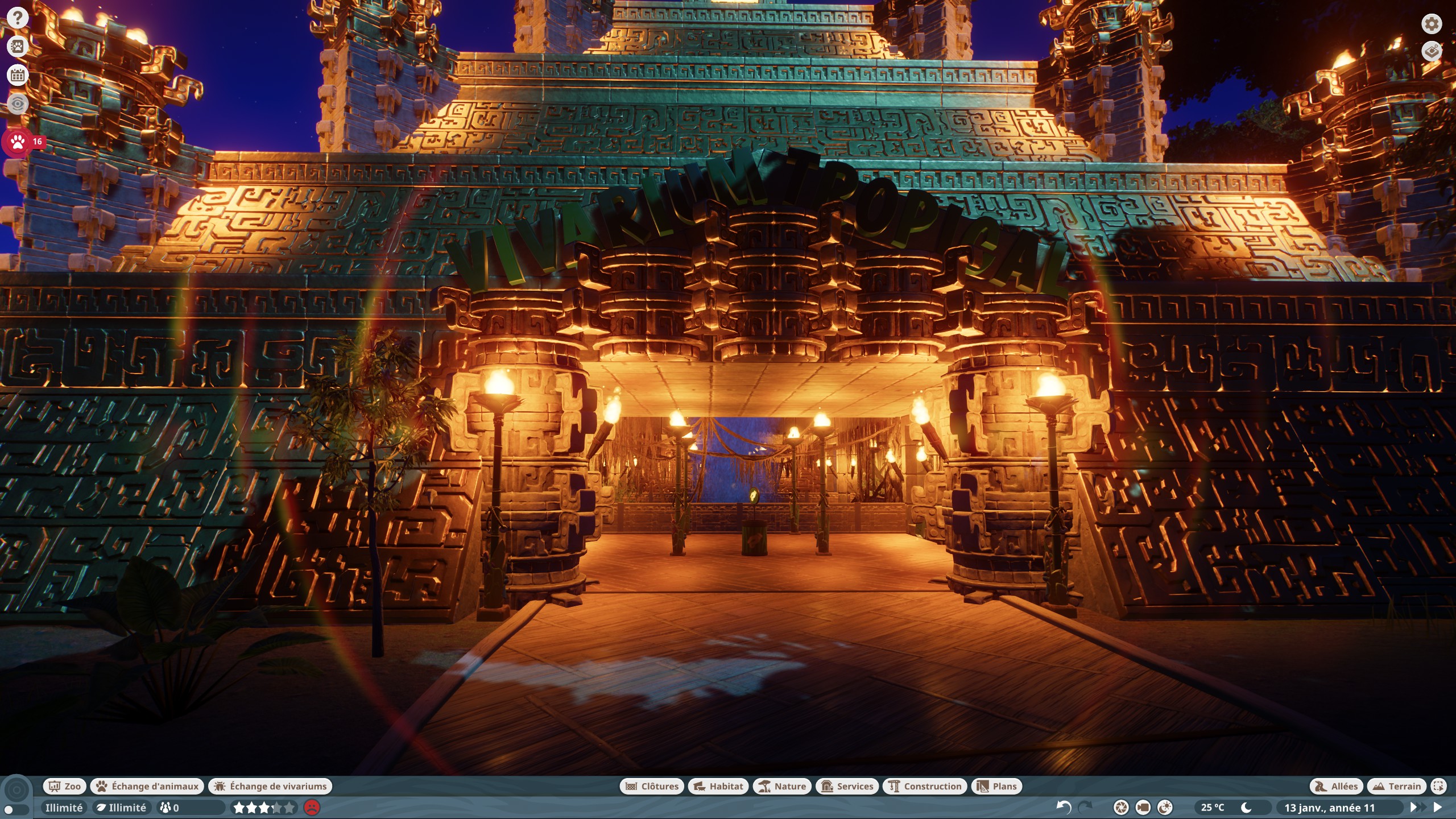Open the Nature build menu
1456x819 pixels.
click(782, 786)
